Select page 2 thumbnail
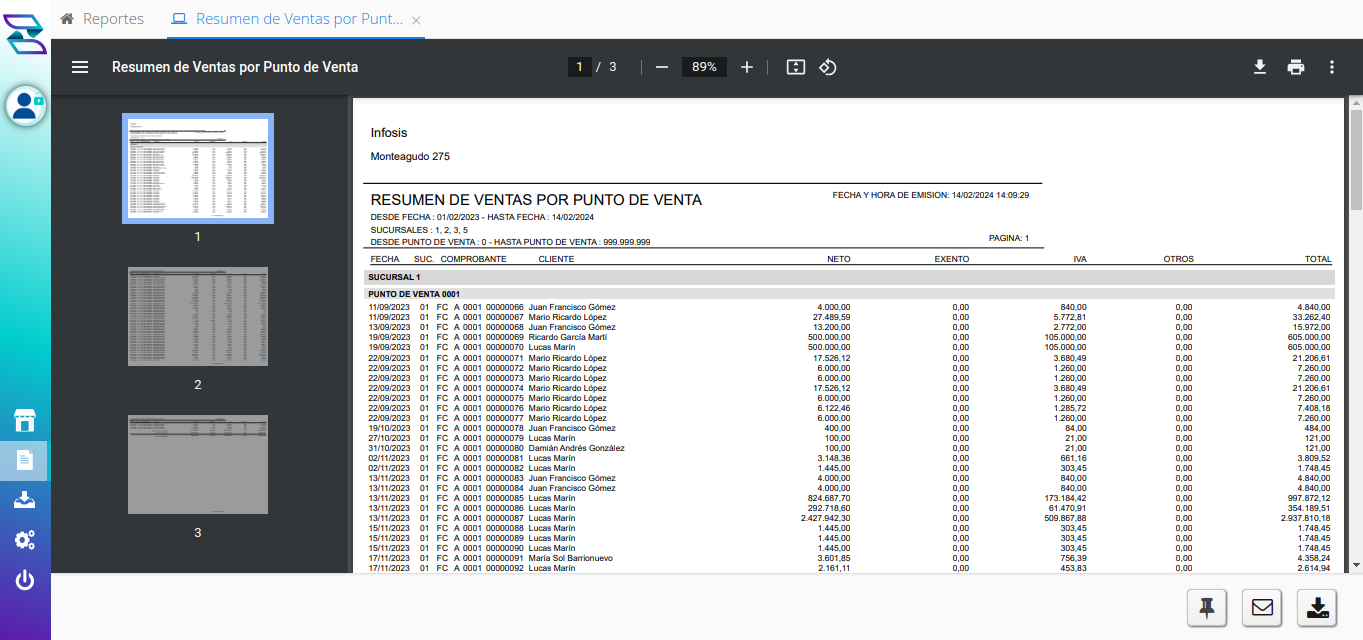The width and height of the screenshot is (1363, 640). point(198,317)
